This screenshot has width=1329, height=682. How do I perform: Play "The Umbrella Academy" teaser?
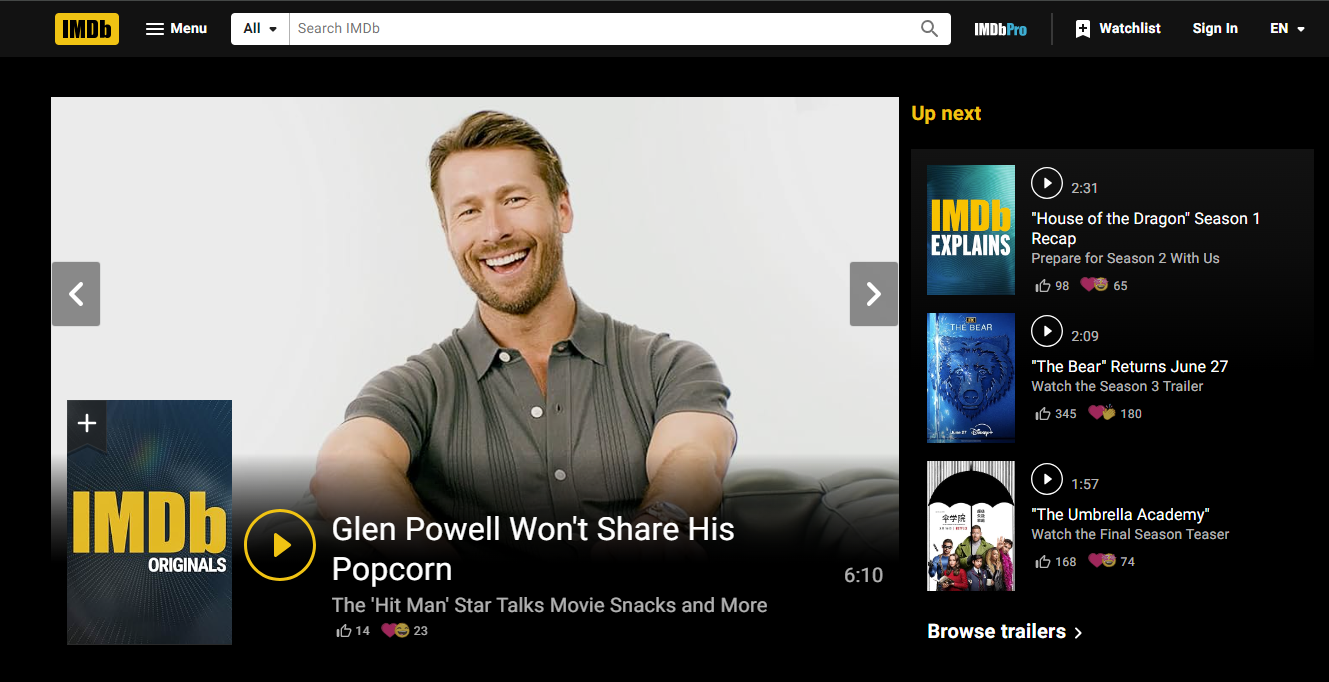(x=1047, y=479)
